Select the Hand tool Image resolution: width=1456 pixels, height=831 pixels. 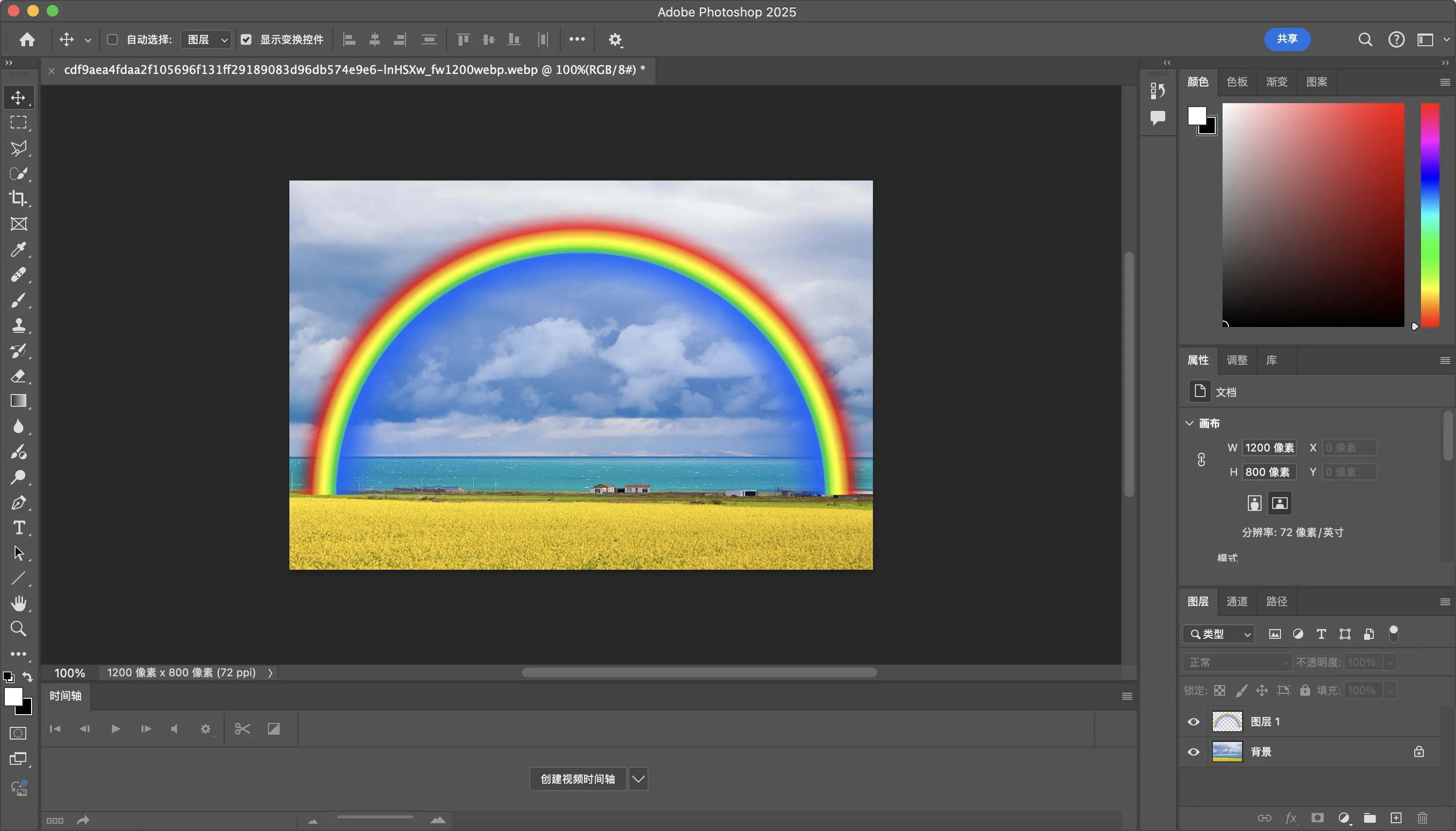point(18,603)
